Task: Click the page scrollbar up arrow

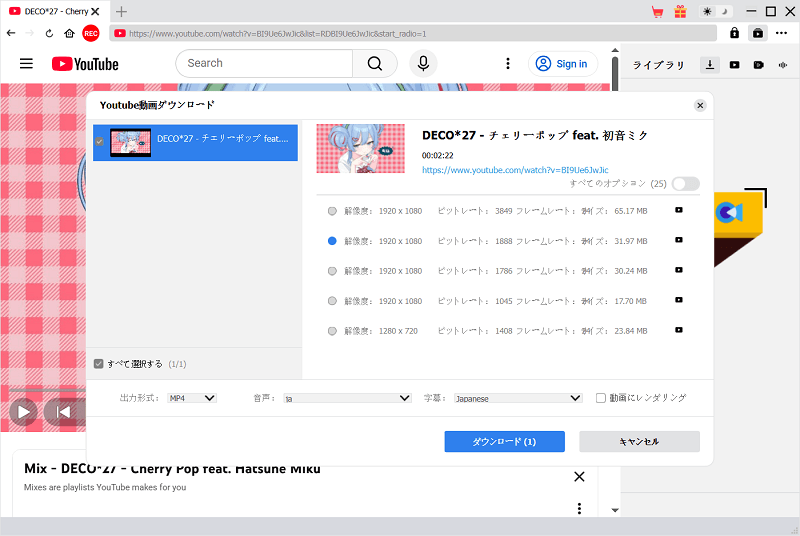Action: pyautogui.click(x=615, y=50)
